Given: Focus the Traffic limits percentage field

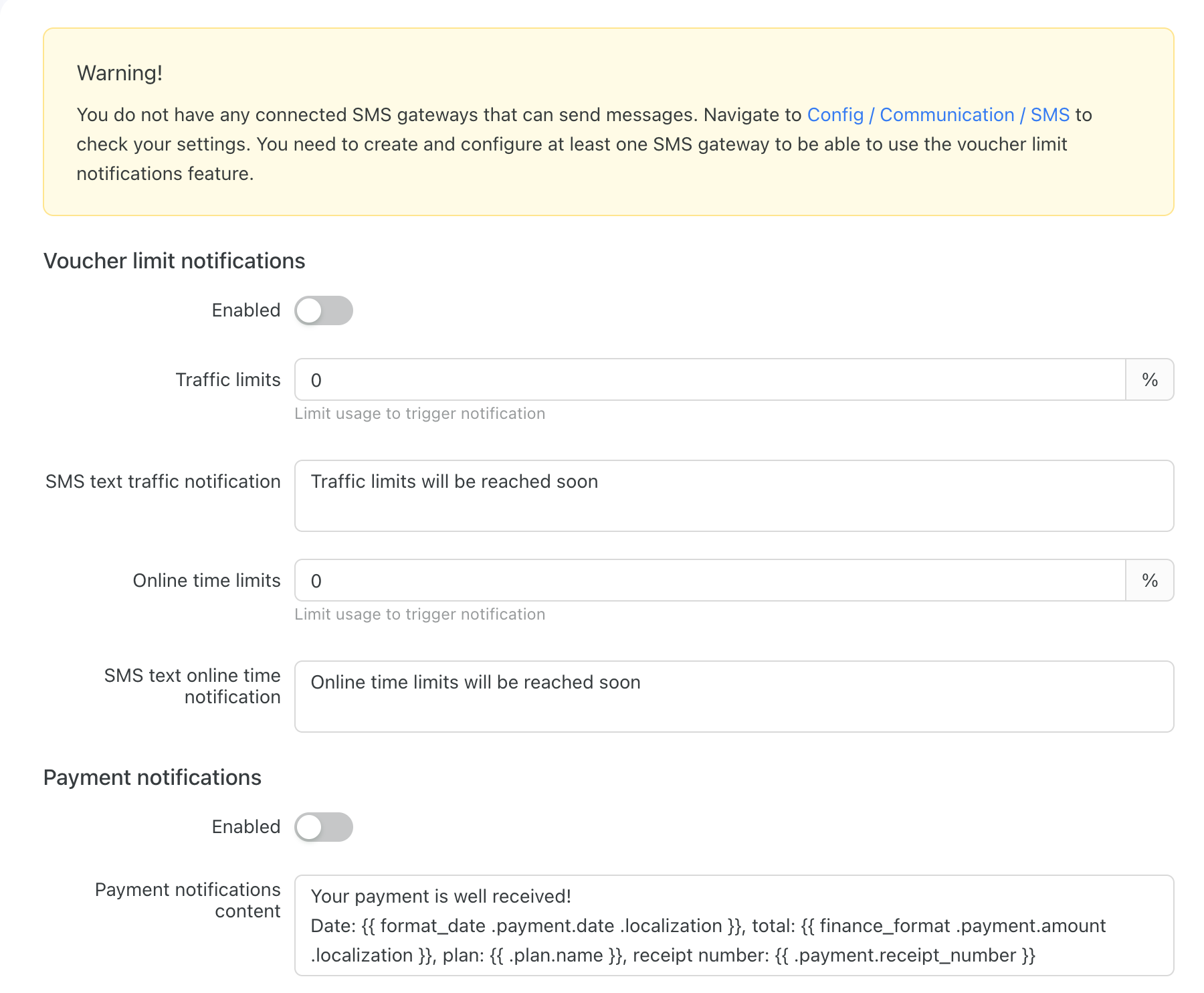Looking at the screenshot, I should tap(710, 379).
